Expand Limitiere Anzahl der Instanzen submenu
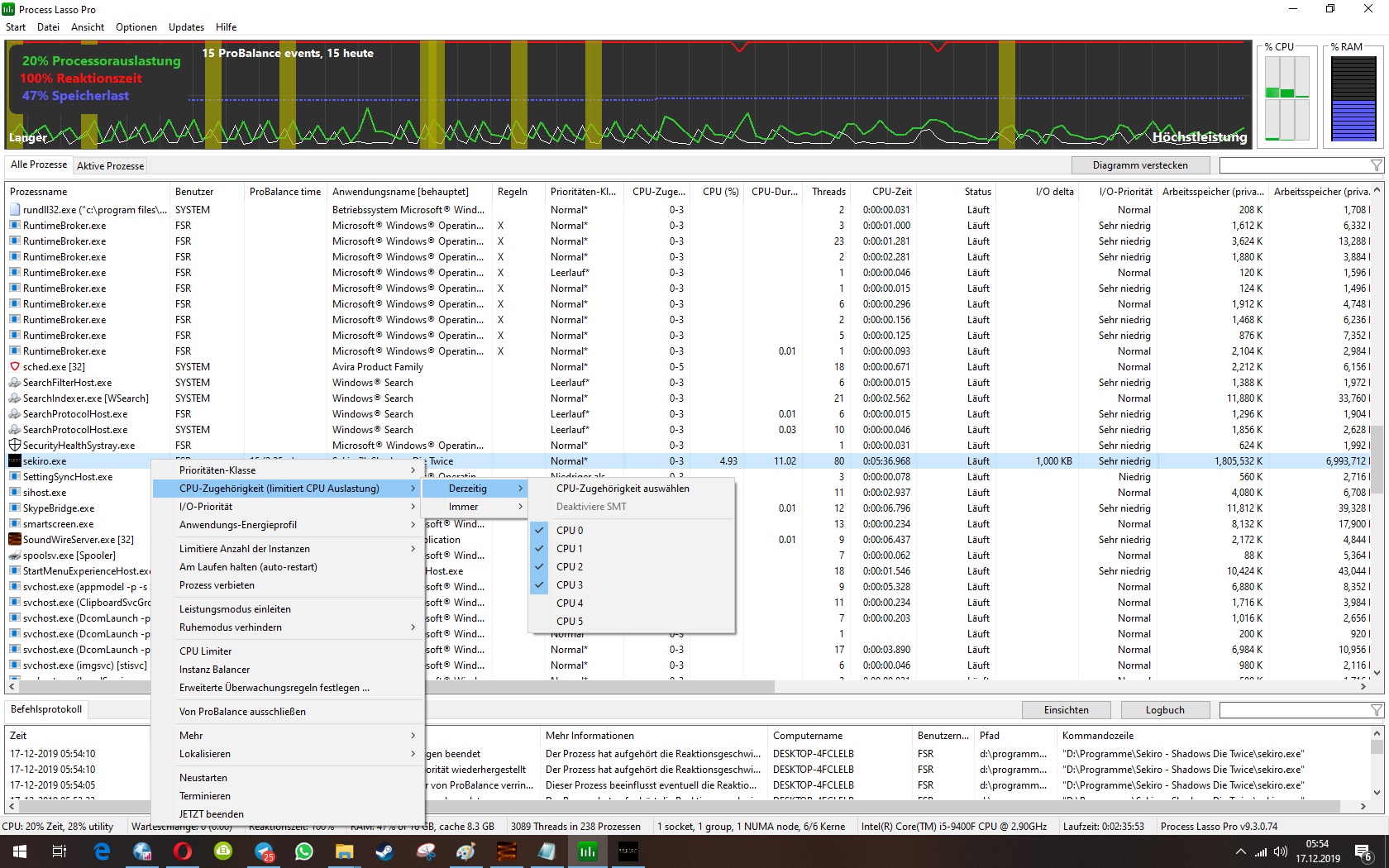The width and height of the screenshot is (1389, 868). point(287,549)
